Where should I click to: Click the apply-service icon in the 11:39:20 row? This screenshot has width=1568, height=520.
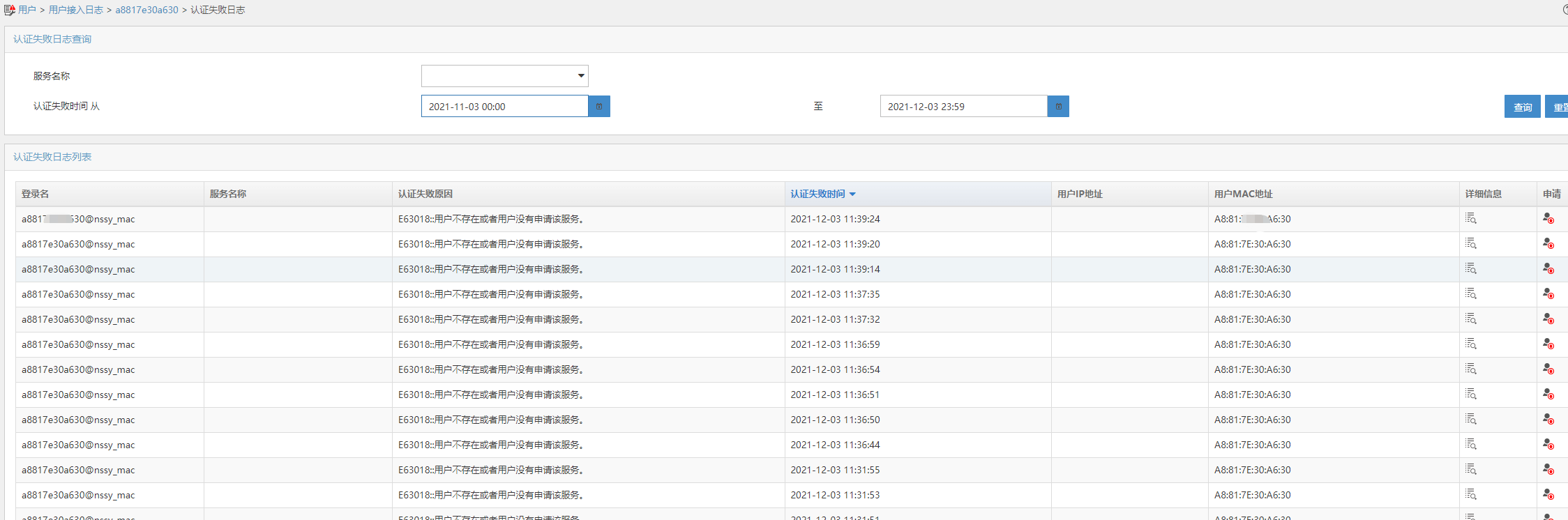coord(1548,243)
